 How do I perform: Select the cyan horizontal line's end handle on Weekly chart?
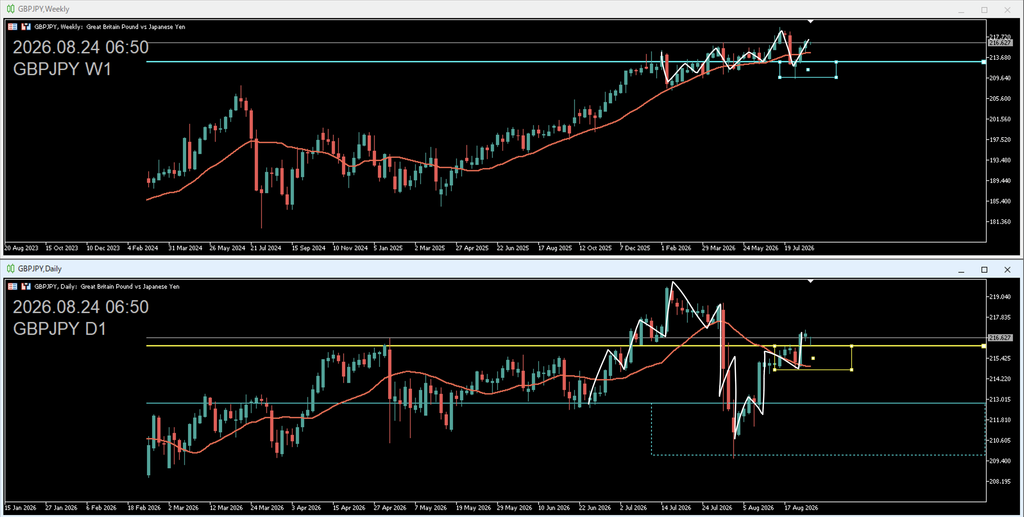tap(984, 62)
